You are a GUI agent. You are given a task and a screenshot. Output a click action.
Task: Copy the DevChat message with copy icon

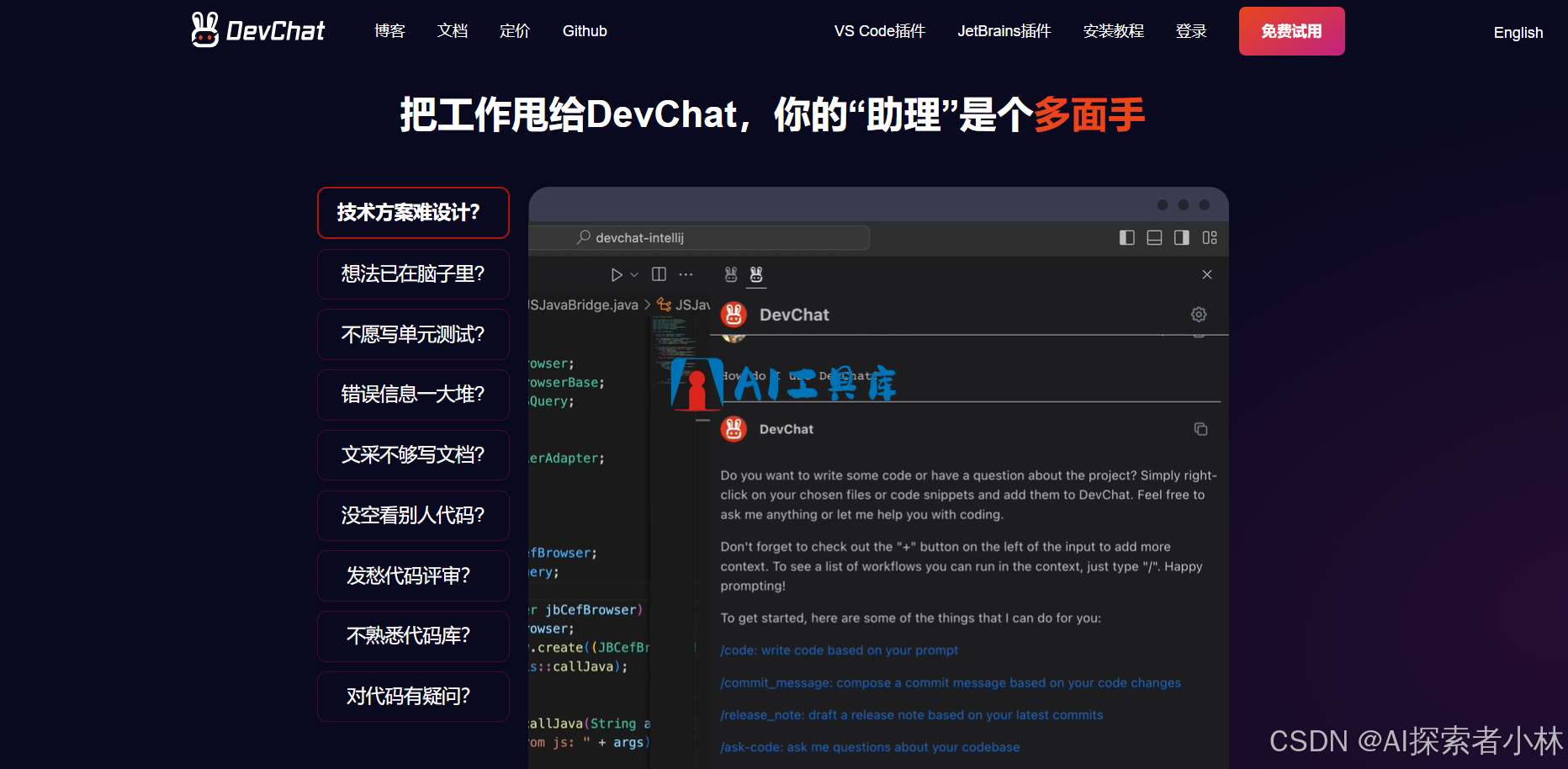(x=1200, y=429)
